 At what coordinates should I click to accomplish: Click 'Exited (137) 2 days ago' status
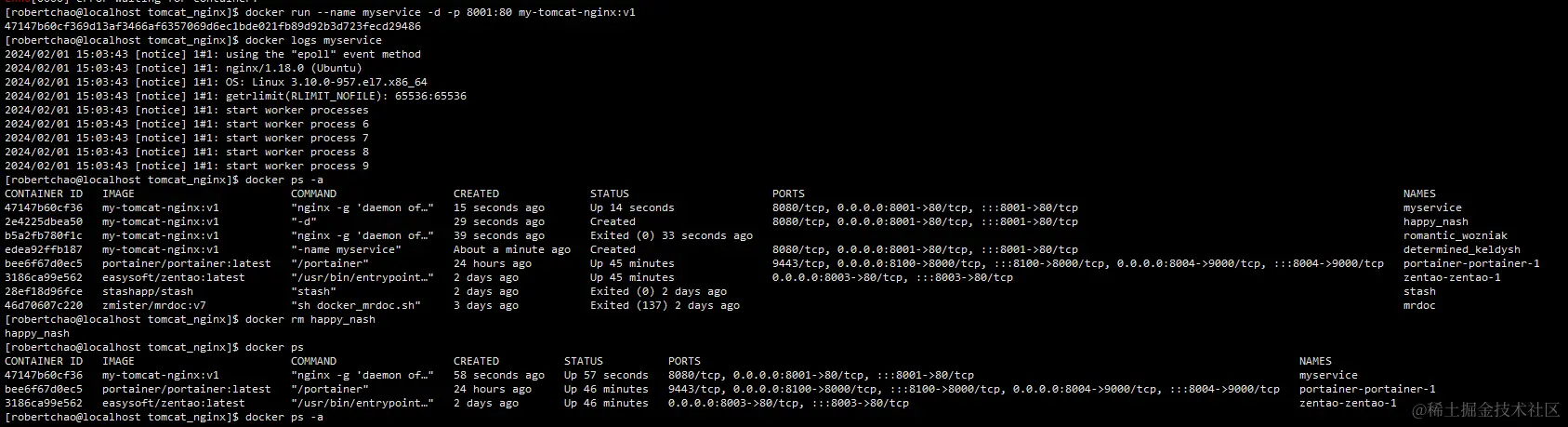click(x=665, y=306)
